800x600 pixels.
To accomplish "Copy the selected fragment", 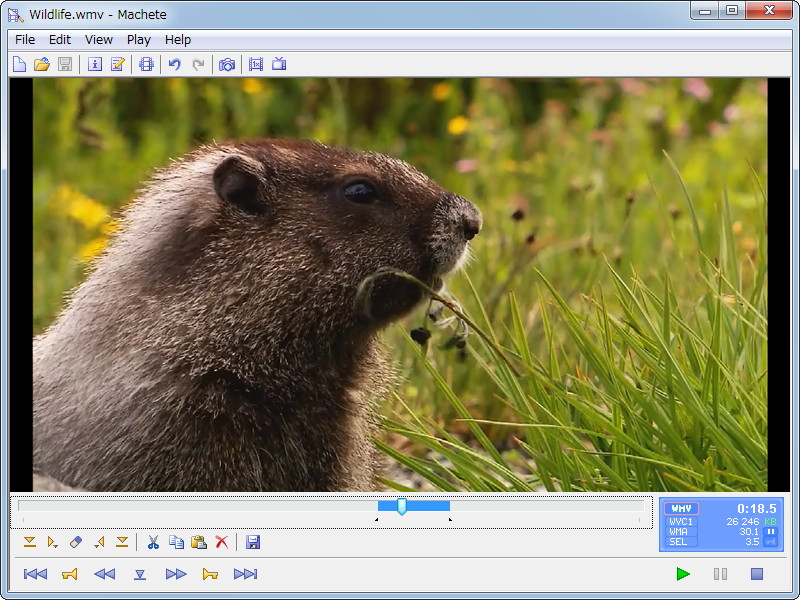I will pyautogui.click(x=177, y=543).
